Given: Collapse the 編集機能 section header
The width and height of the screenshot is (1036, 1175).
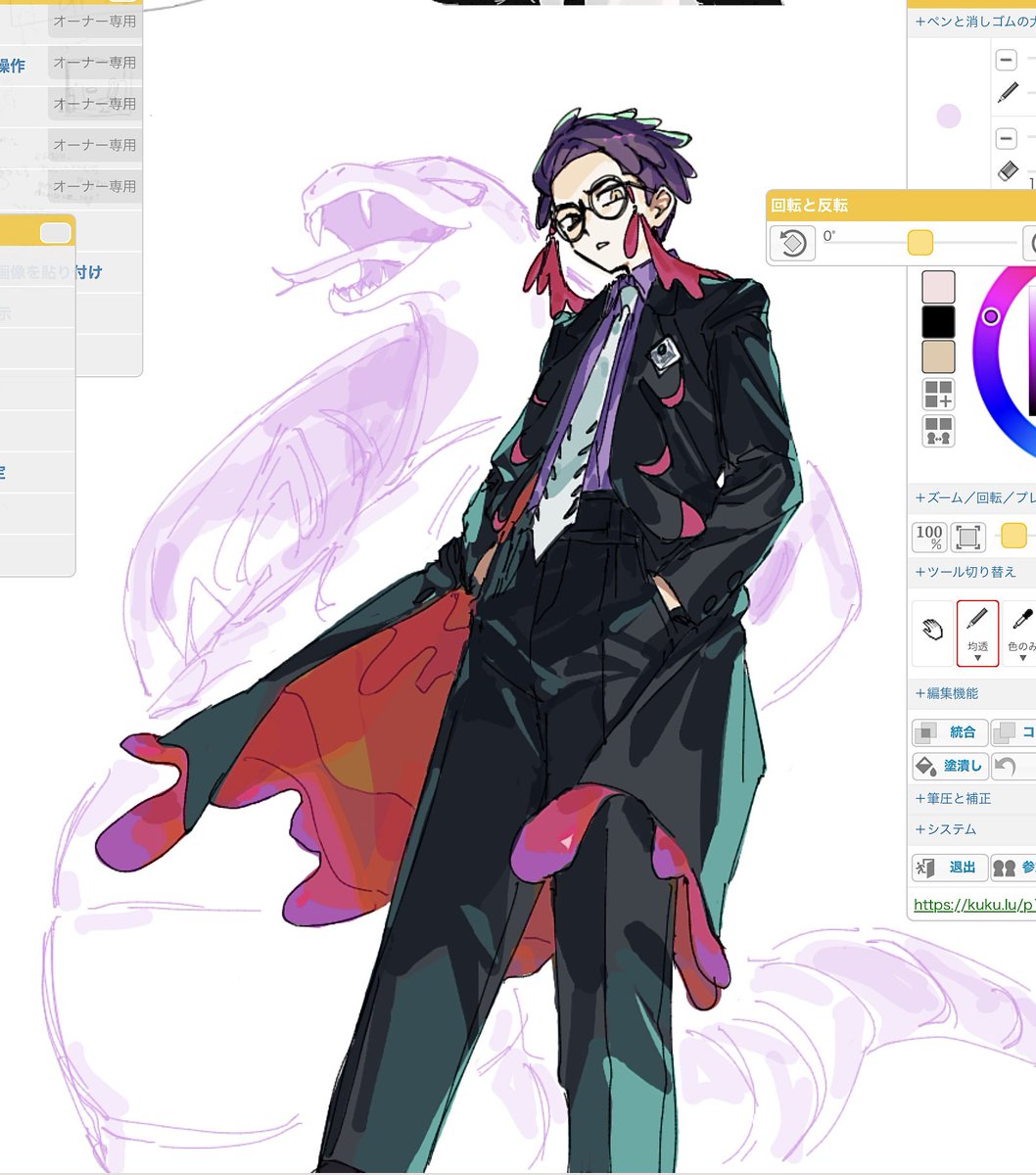Looking at the screenshot, I should (971, 693).
